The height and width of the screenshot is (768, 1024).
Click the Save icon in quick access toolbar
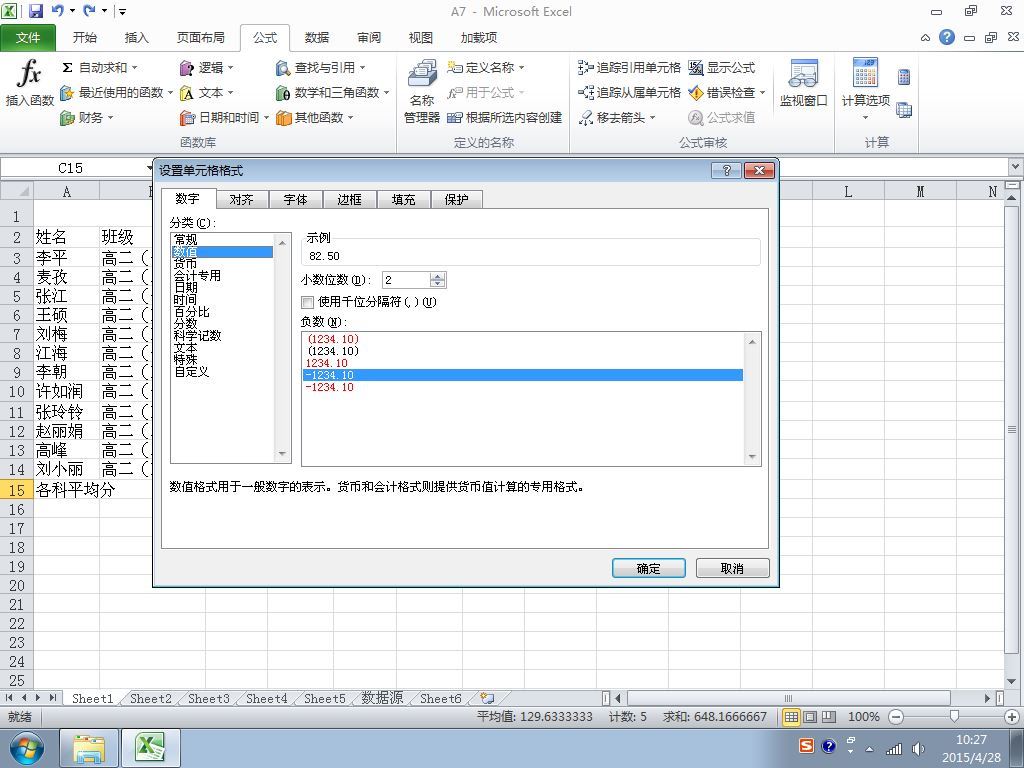(35, 10)
